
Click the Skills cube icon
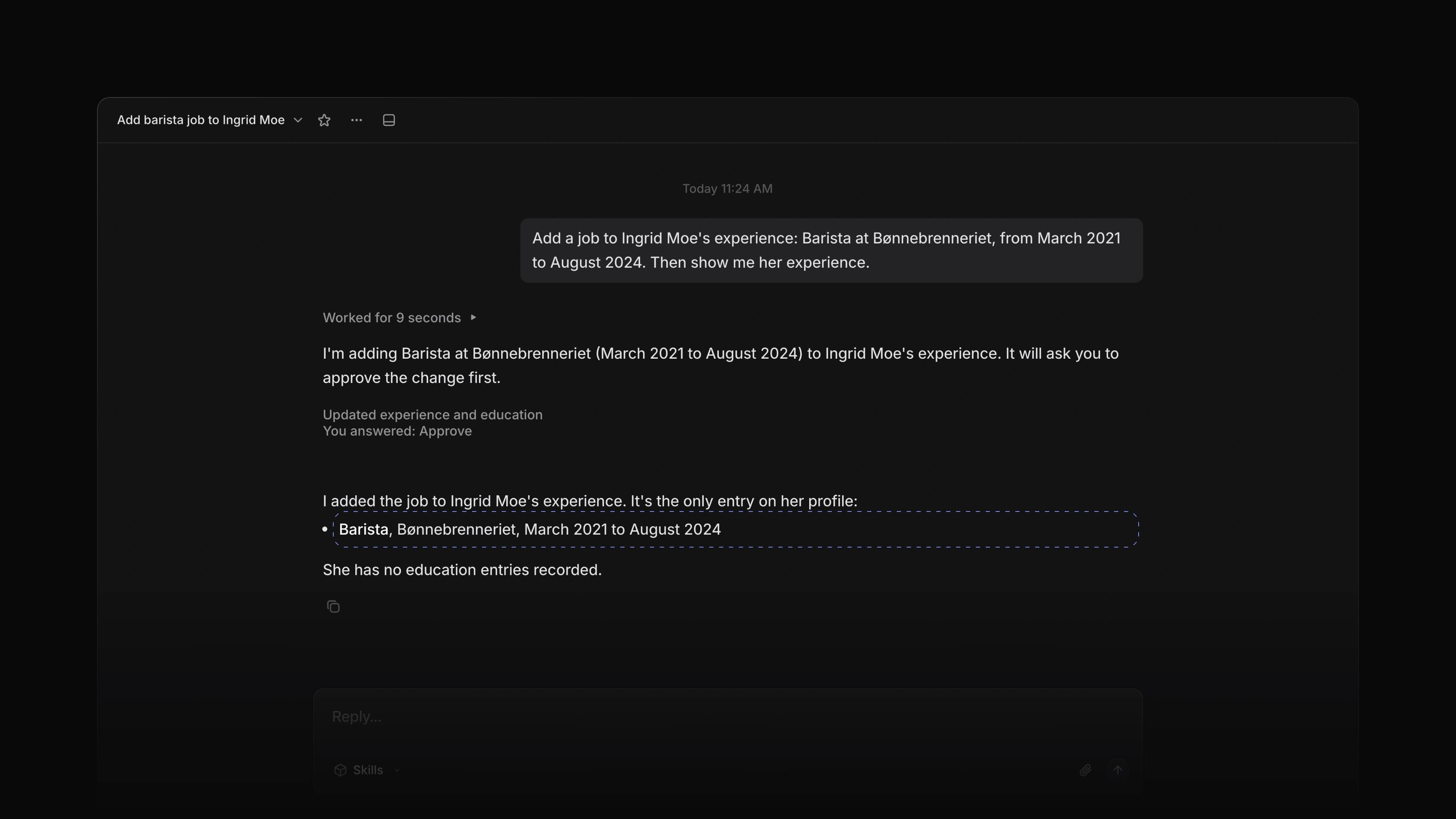pyautogui.click(x=340, y=770)
